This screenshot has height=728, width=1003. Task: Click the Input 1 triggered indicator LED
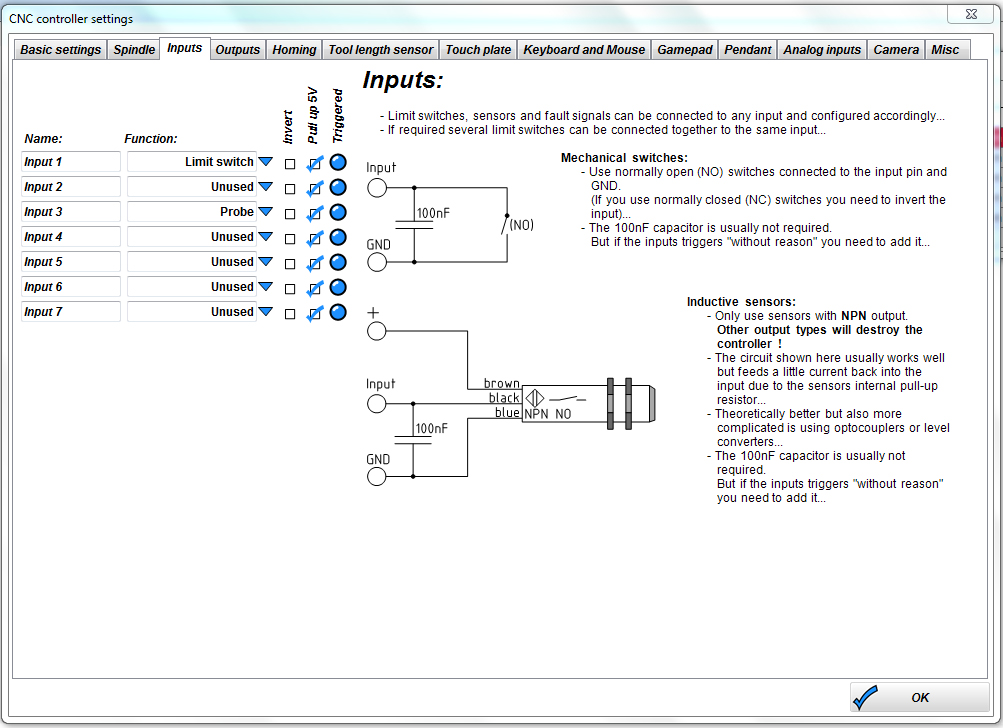pos(338,162)
